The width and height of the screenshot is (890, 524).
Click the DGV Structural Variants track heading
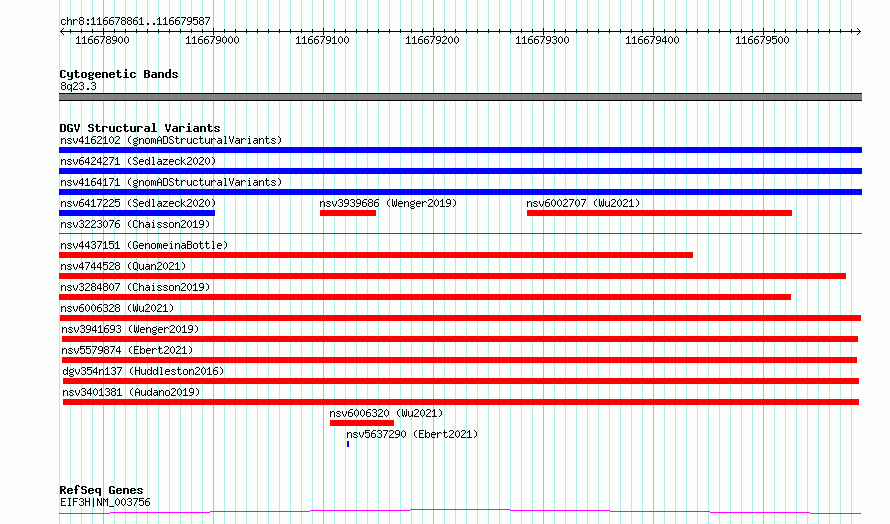(140, 128)
